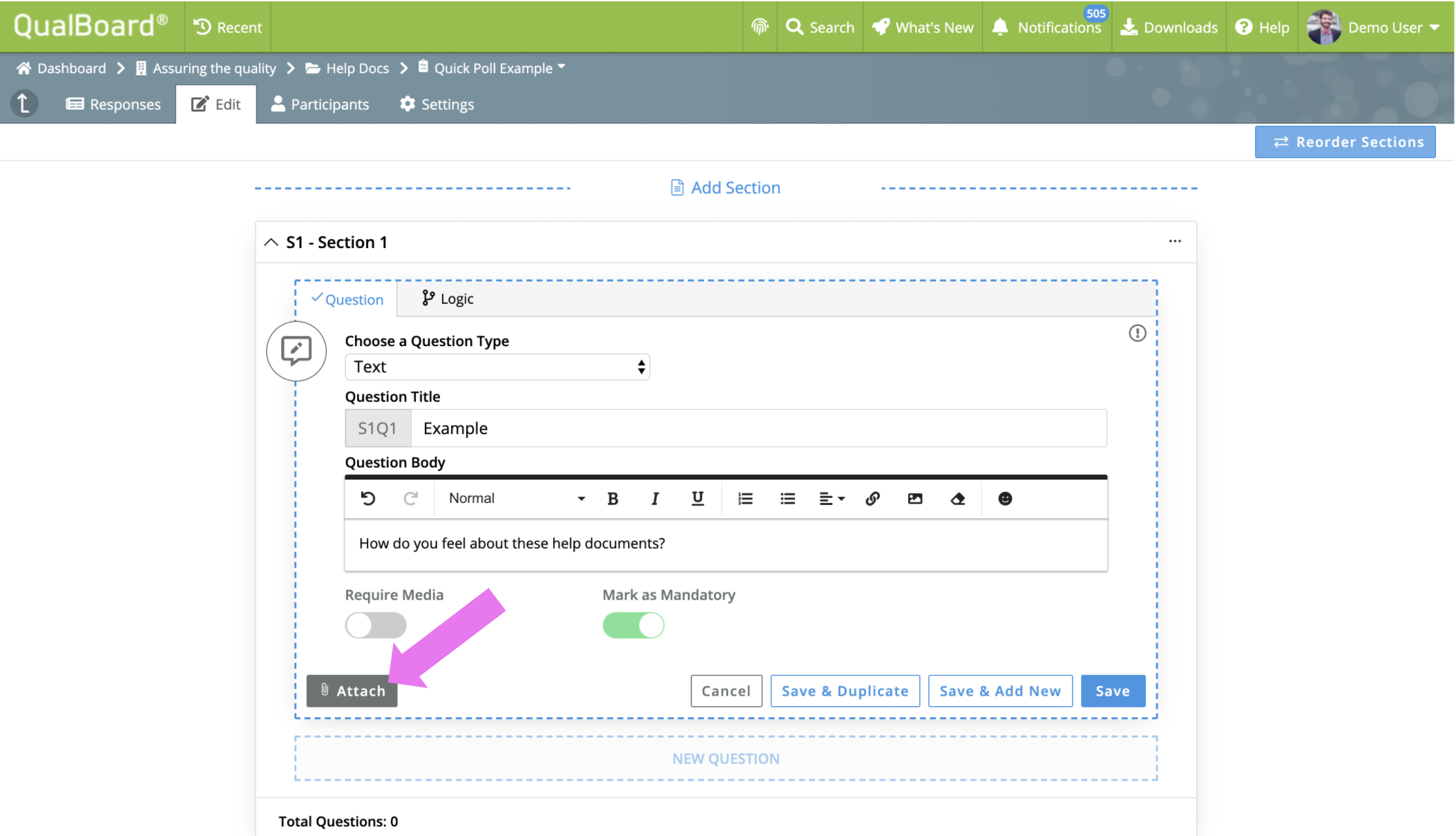The image size is (1456, 836).
Task: Toggle italic formatting in Question Body
Action: (655, 498)
